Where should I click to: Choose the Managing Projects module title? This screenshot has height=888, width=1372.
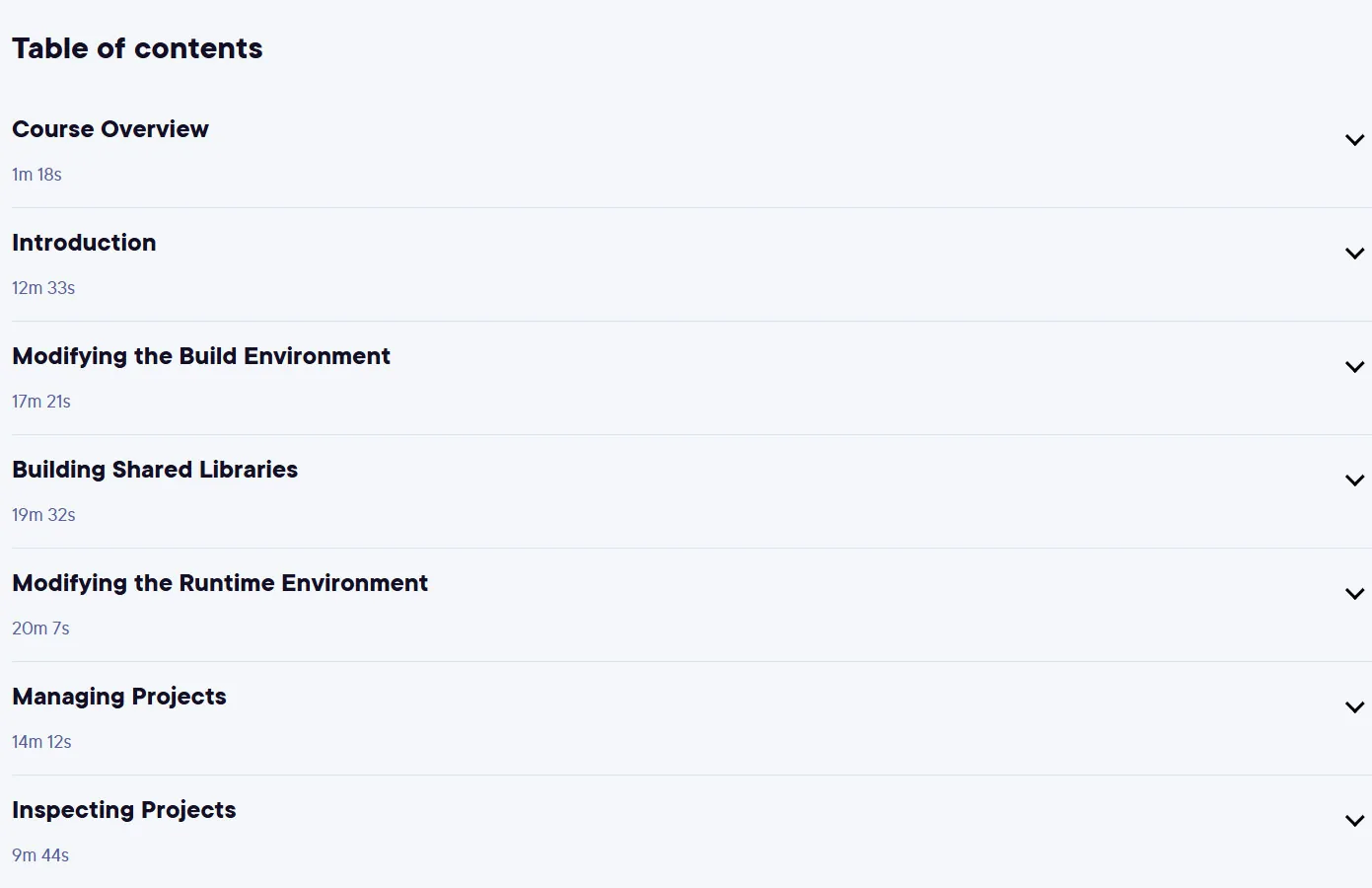point(119,697)
